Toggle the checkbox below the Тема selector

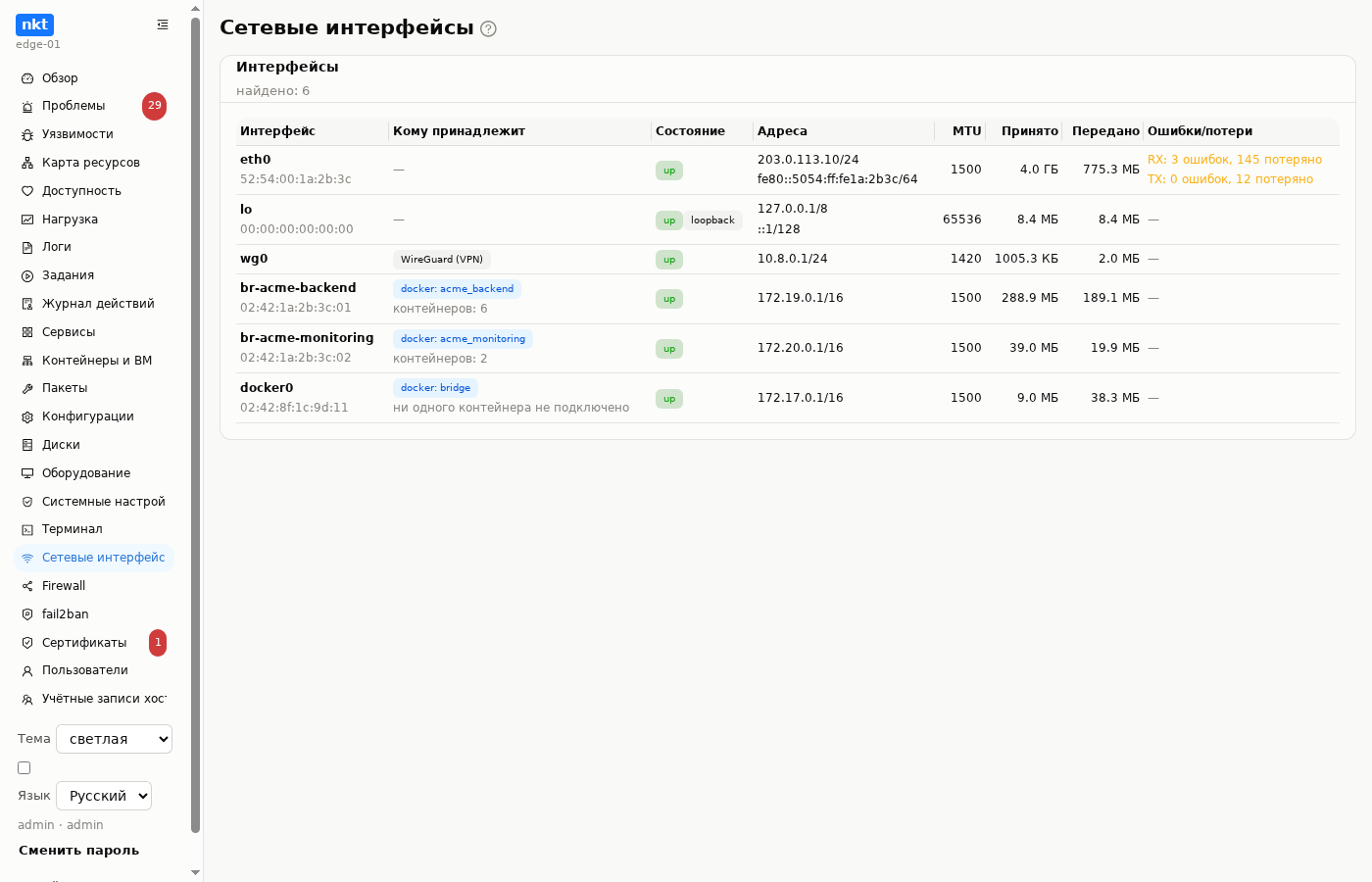[24, 767]
